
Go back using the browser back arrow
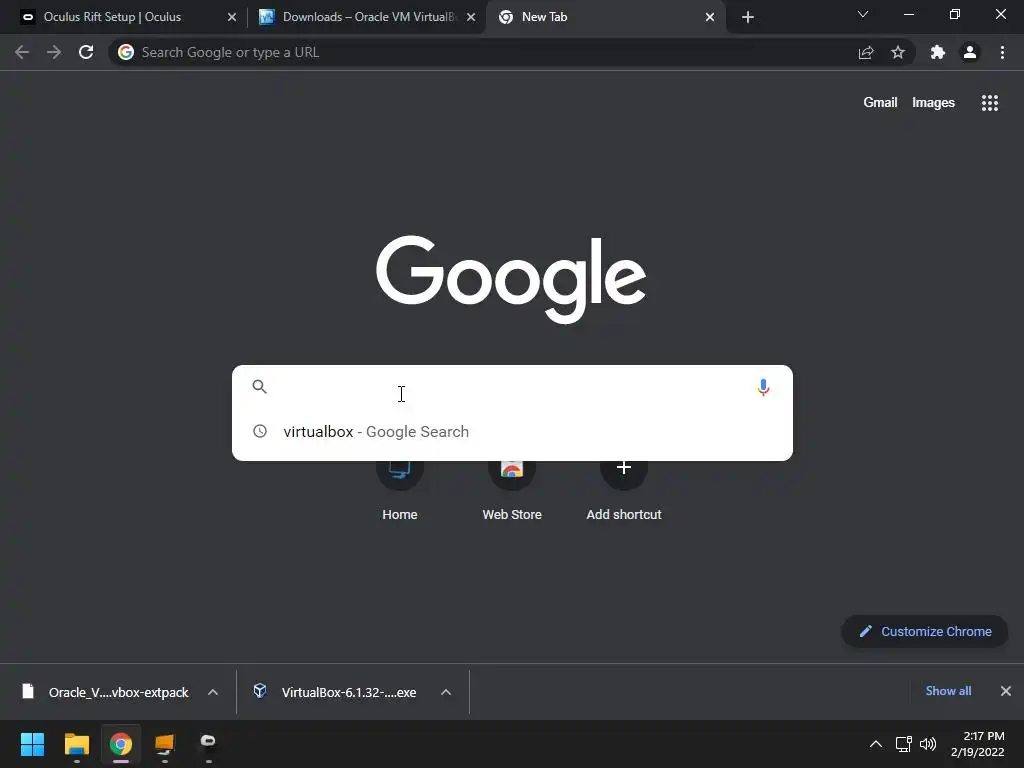22,52
